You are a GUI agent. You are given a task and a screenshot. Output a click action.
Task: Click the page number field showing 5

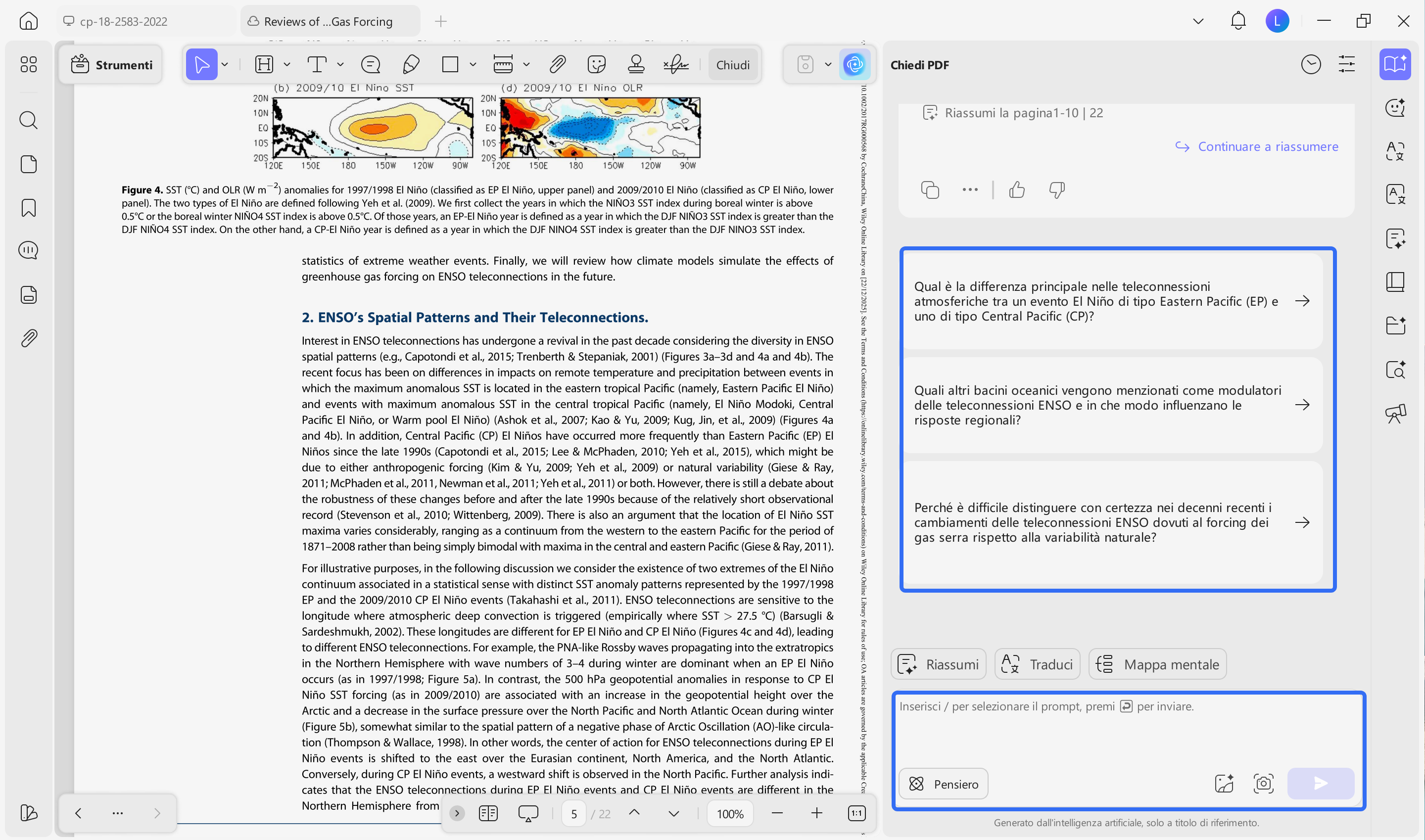click(x=573, y=814)
